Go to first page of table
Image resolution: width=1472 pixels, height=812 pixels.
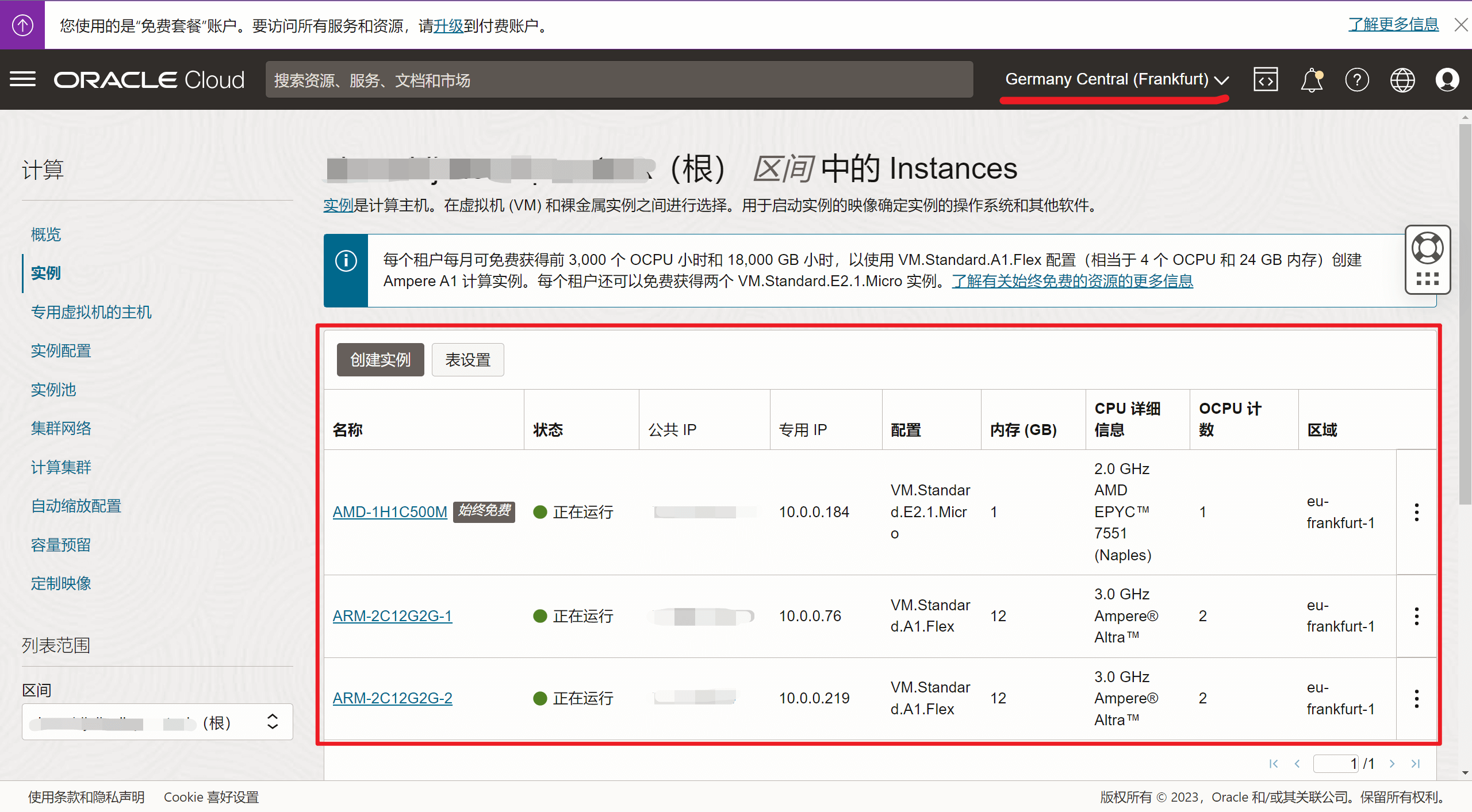1273,763
